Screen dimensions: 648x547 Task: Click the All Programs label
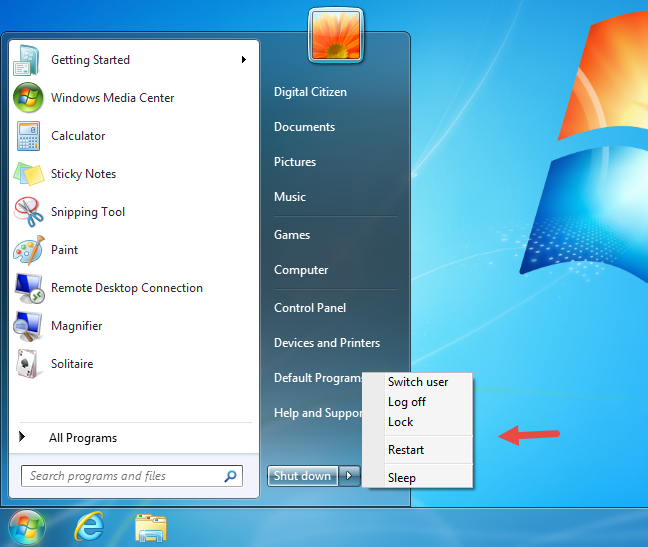pyautogui.click(x=83, y=438)
